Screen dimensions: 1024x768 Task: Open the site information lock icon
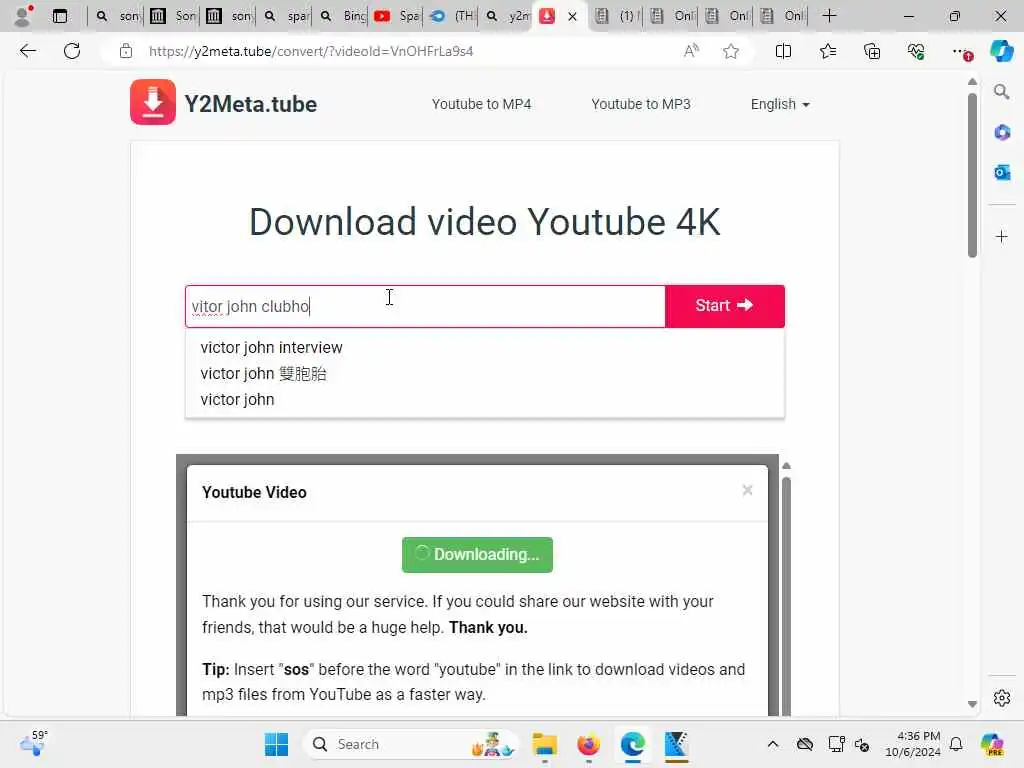tap(125, 51)
